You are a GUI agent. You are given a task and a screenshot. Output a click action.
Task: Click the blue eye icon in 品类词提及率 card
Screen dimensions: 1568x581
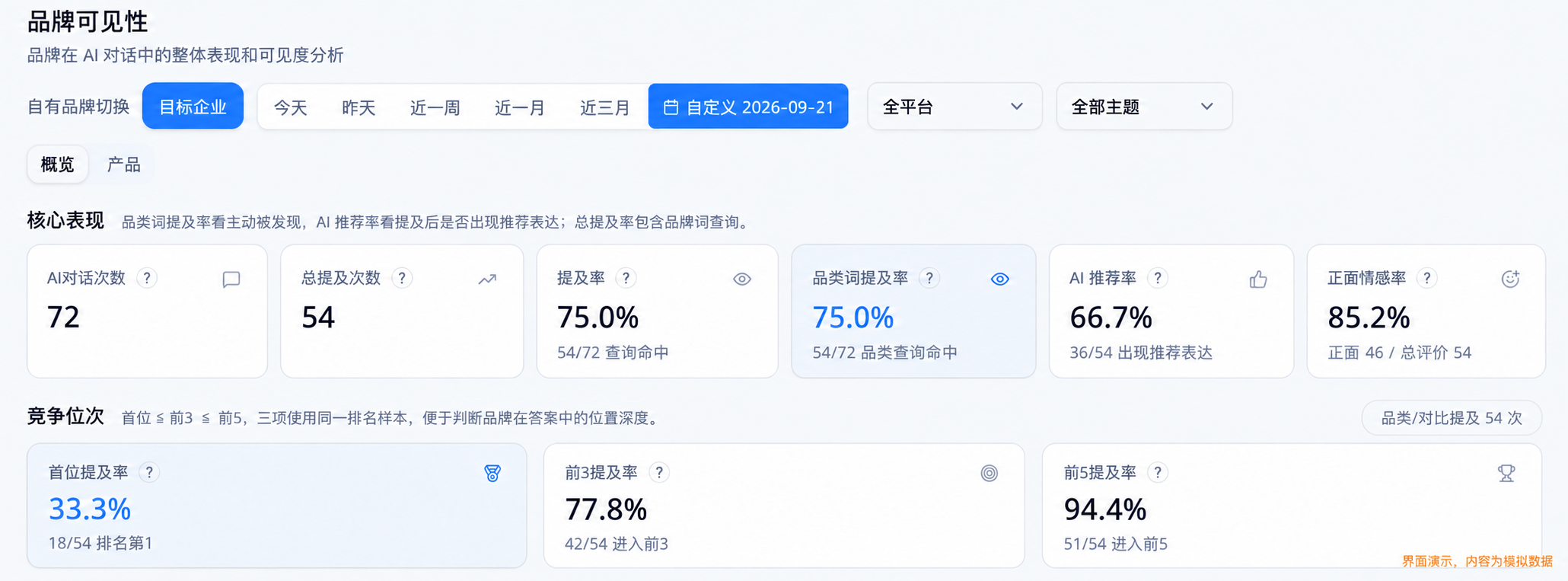coord(1000,279)
